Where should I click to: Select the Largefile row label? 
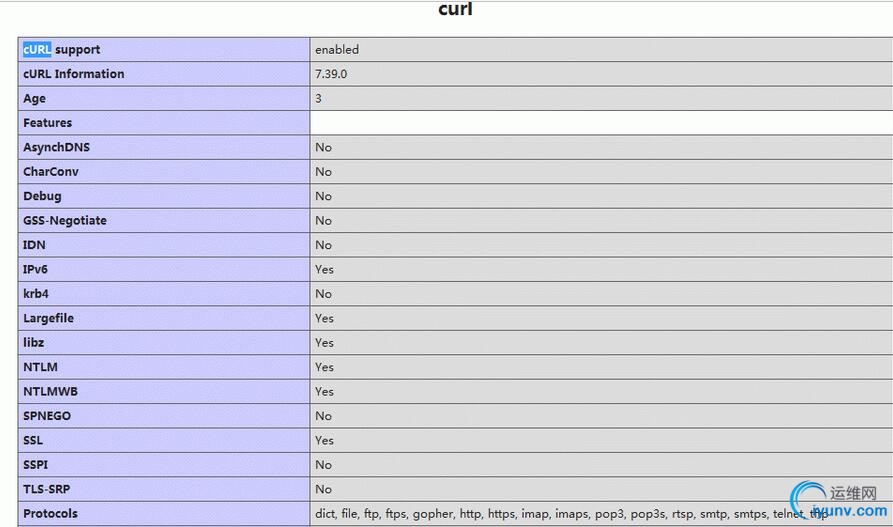[48, 318]
